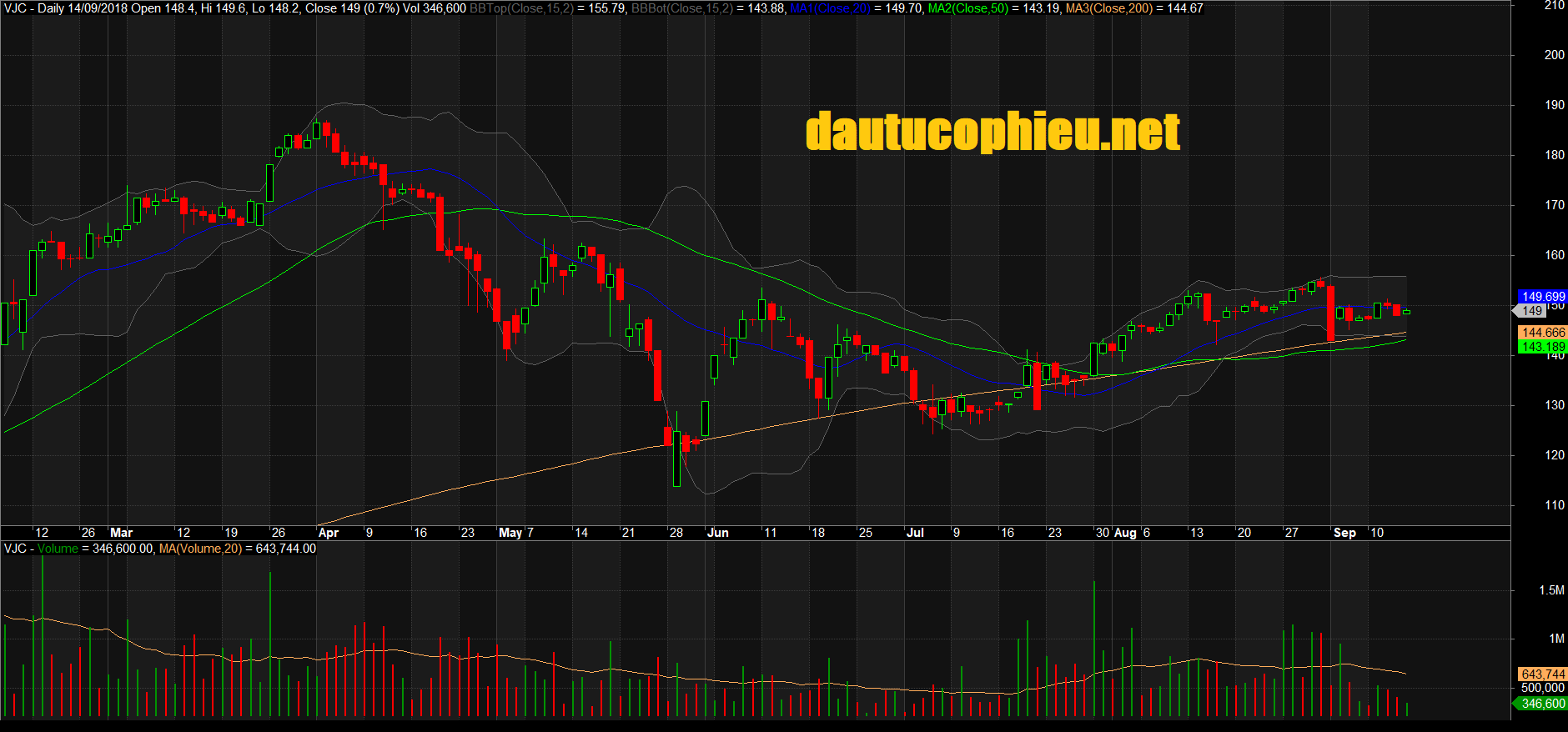The height and width of the screenshot is (732, 1568).
Task: Click the 200 level on price axis
Action: click(x=1554, y=55)
